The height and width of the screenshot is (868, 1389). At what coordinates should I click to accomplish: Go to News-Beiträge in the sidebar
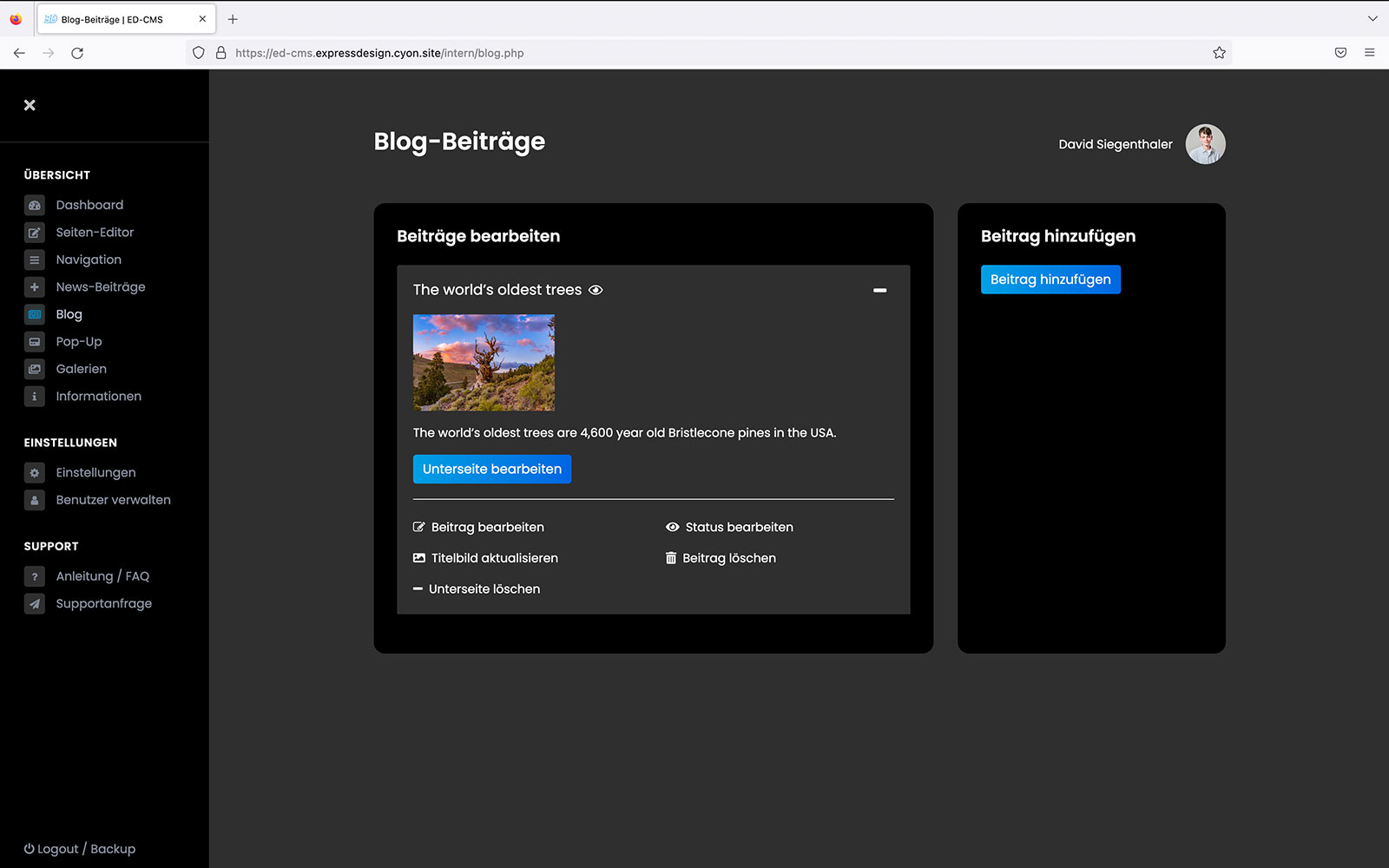point(100,287)
